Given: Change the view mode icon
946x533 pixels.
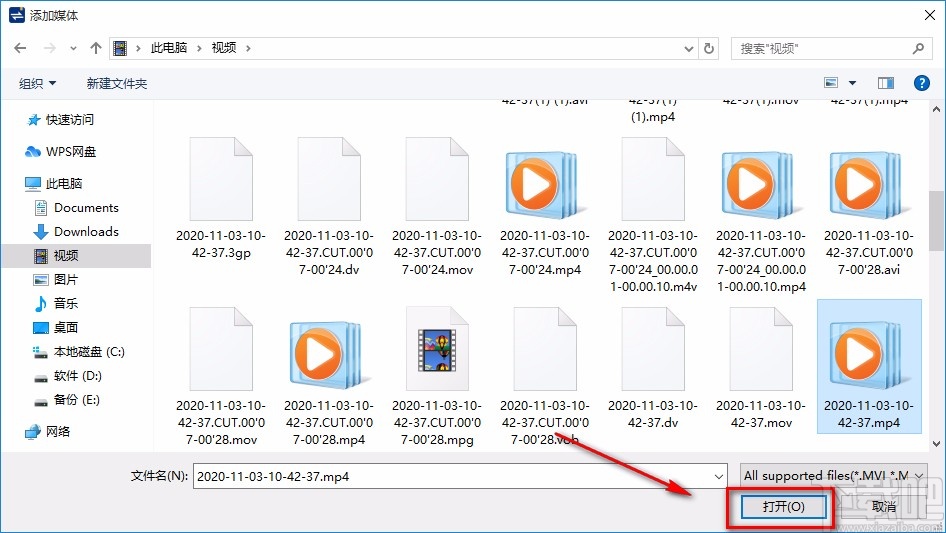Looking at the screenshot, I should click(831, 83).
